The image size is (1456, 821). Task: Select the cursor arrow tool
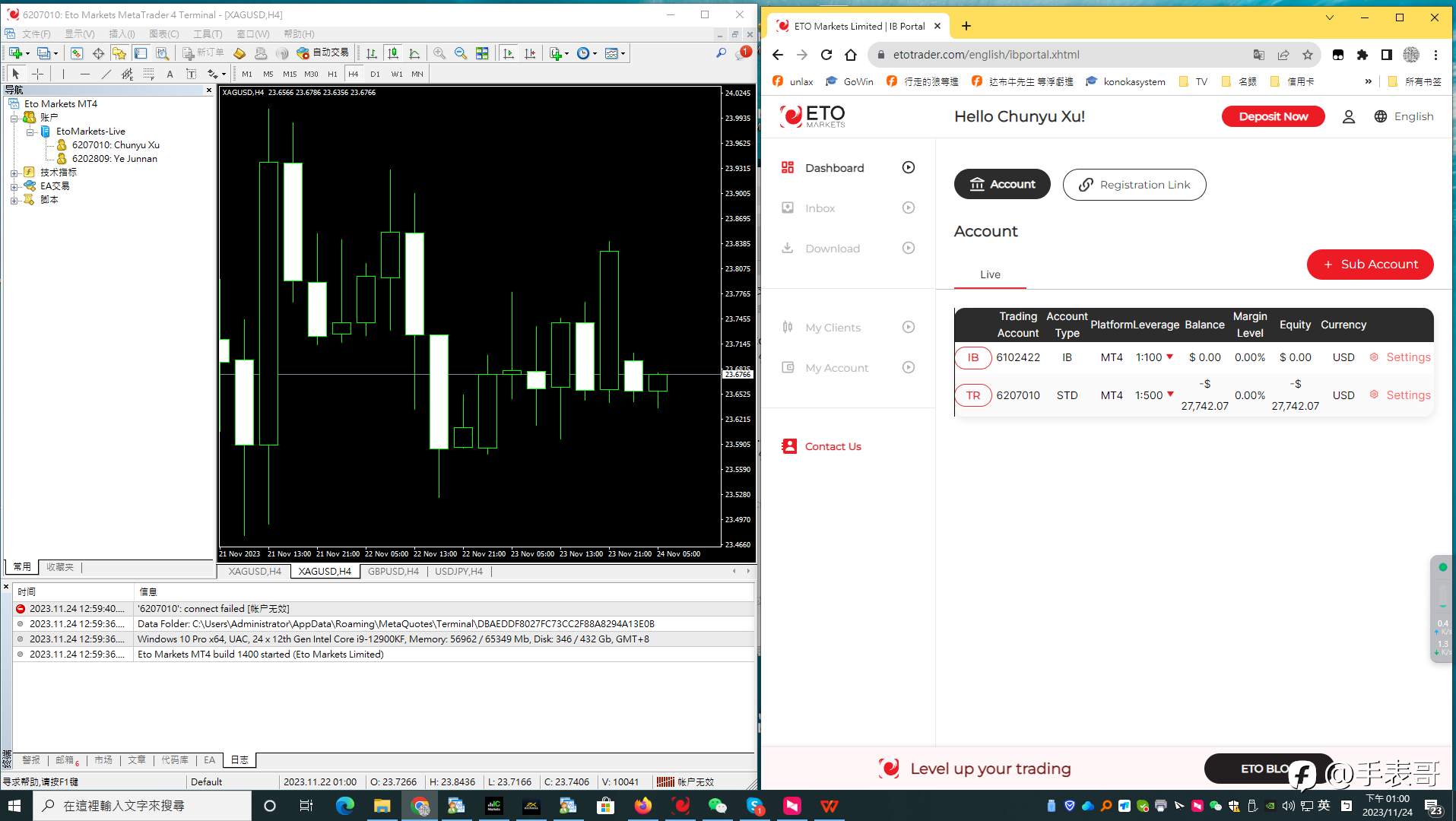[16, 74]
